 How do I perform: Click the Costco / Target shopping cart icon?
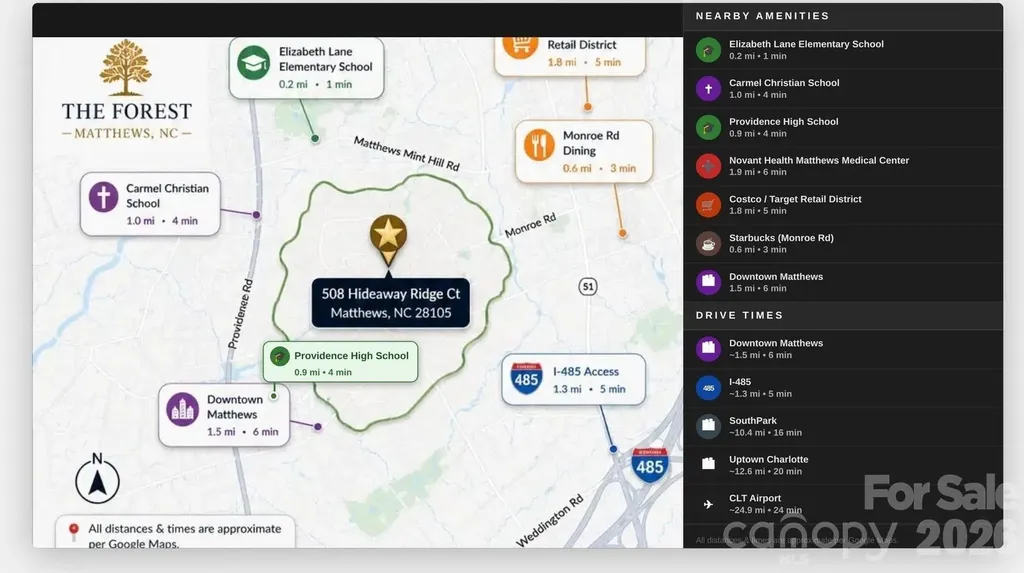[708, 205]
